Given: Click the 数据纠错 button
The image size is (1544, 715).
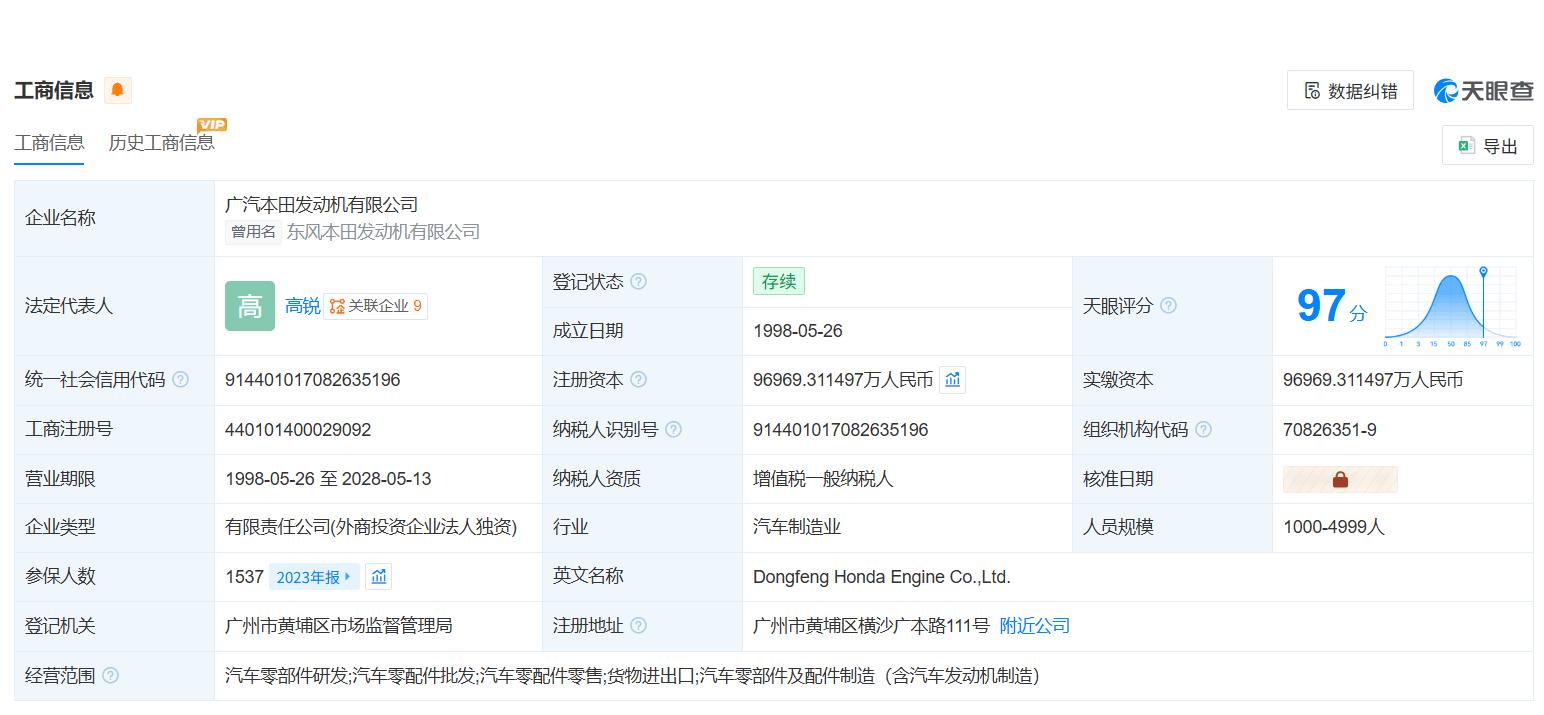Looking at the screenshot, I should (1349, 91).
